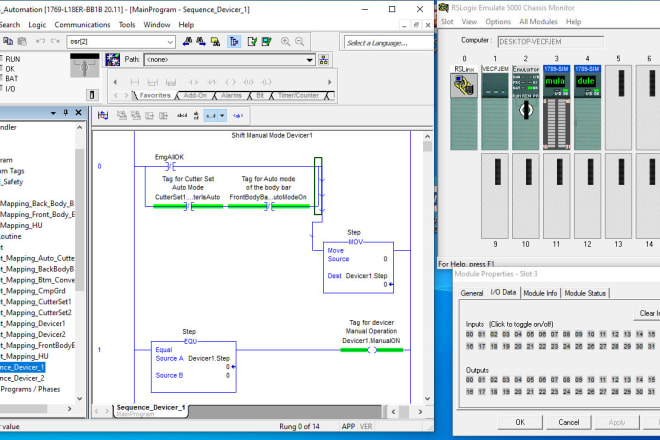The width and height of the screenshot is (660, 440).
Task: Click the Zoom In magnifier icon
Action: [x=285, y=41]
